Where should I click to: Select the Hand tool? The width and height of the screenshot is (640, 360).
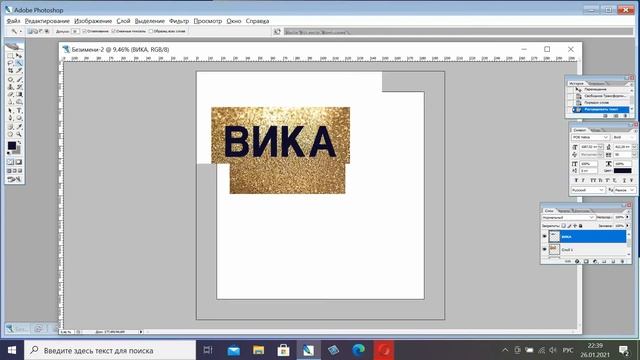(x=11, y=134)
